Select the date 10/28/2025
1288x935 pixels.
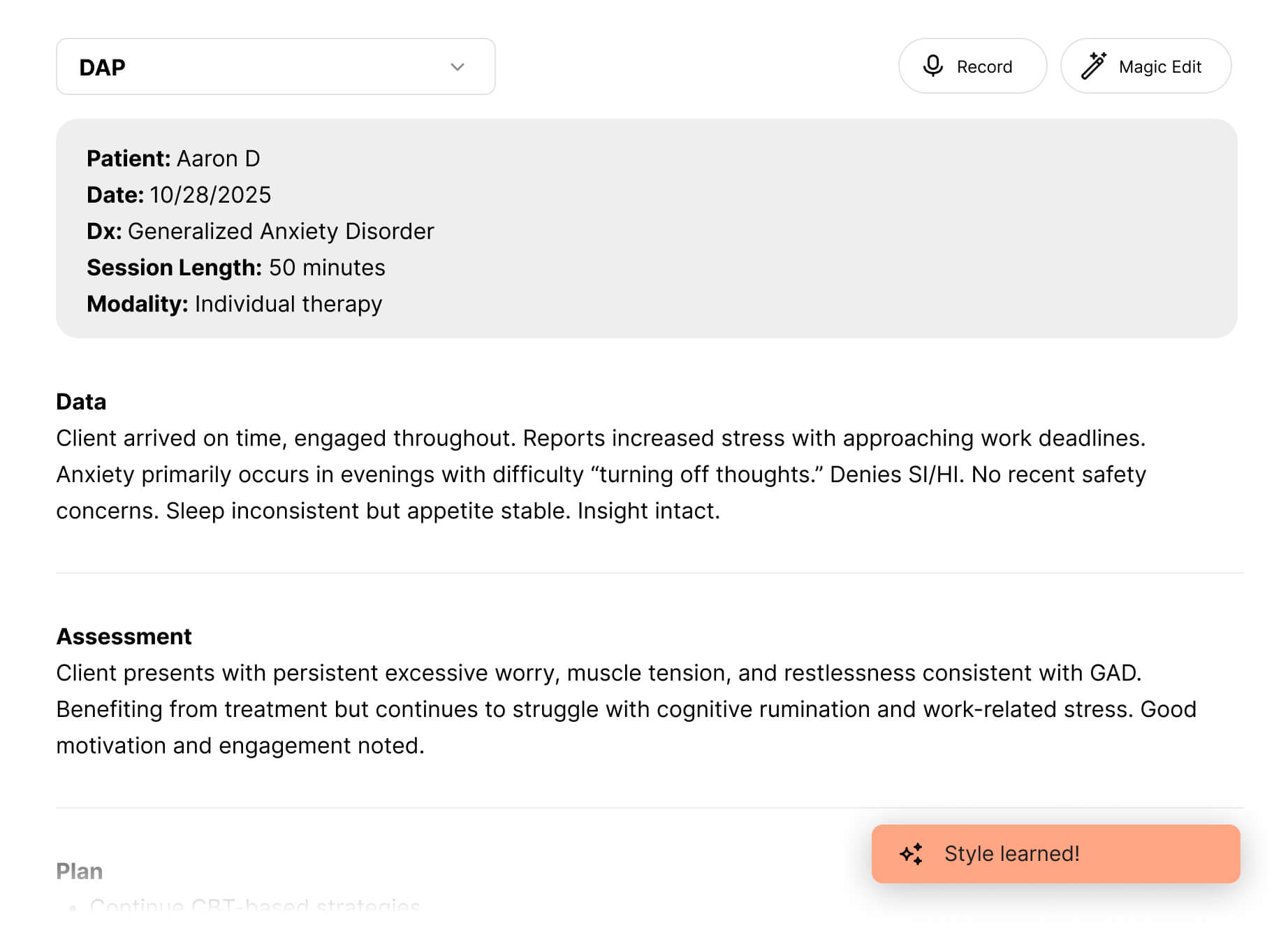210,195
